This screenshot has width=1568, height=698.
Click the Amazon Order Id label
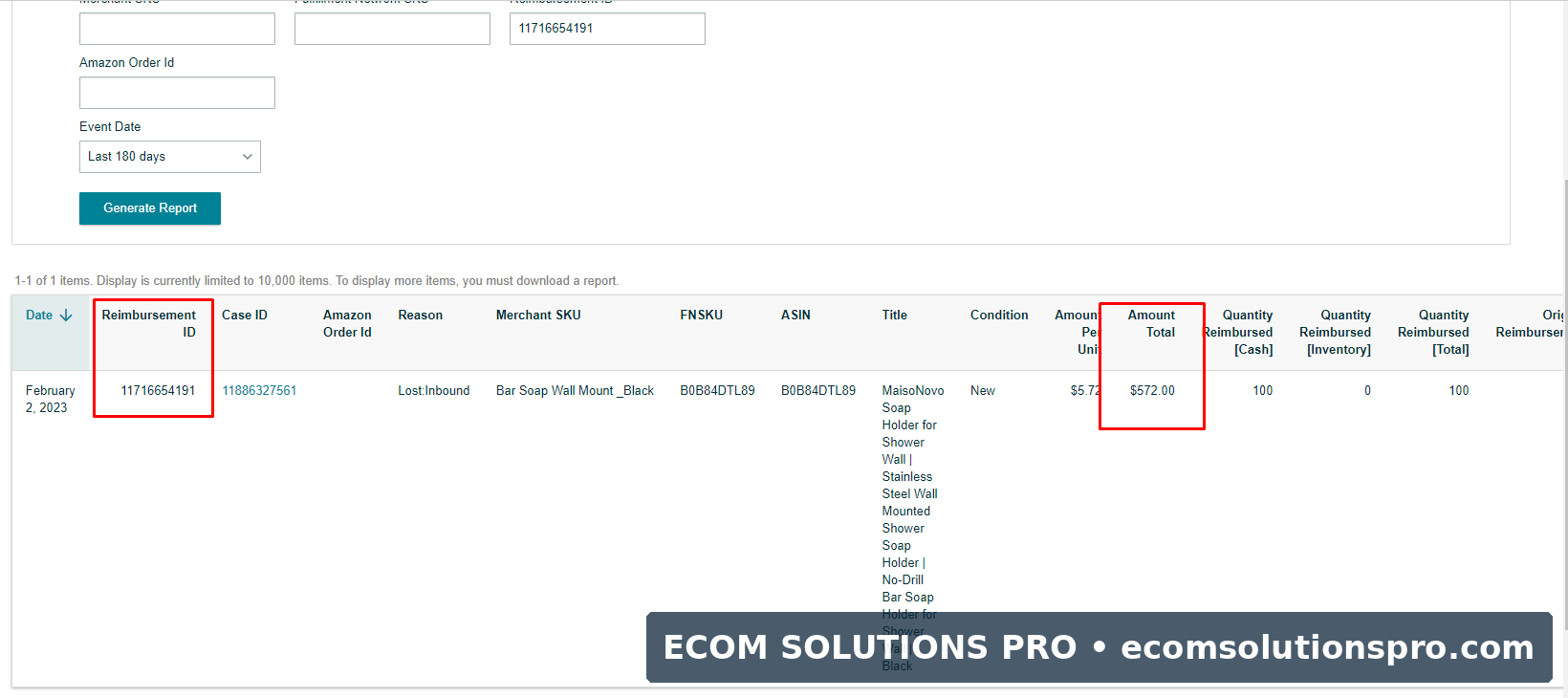pos(126,62)
